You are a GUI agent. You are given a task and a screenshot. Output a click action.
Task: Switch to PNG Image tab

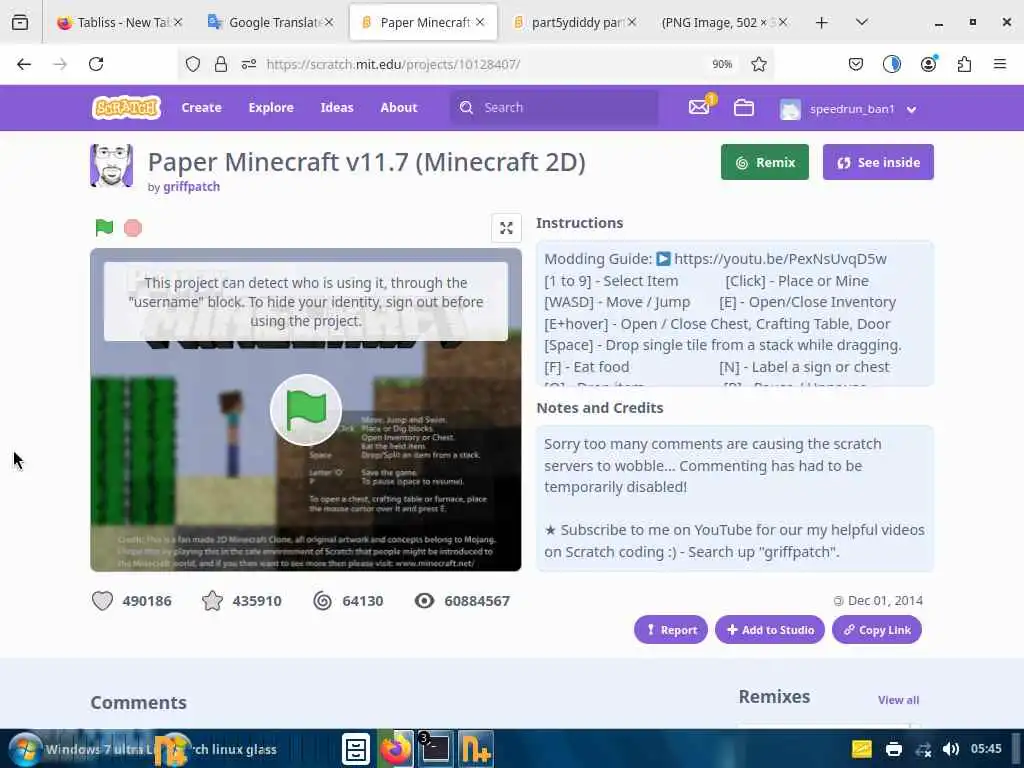click(725, 23)
